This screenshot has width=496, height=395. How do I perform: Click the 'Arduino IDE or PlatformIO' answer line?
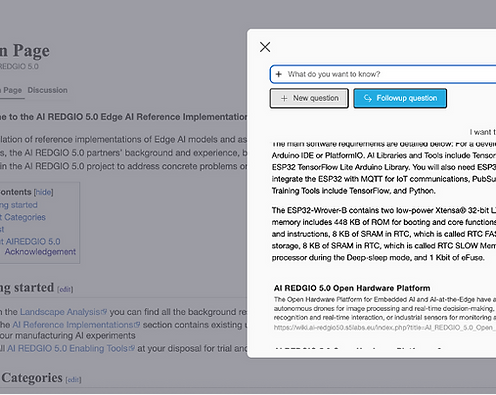click(x=384, y=156)
